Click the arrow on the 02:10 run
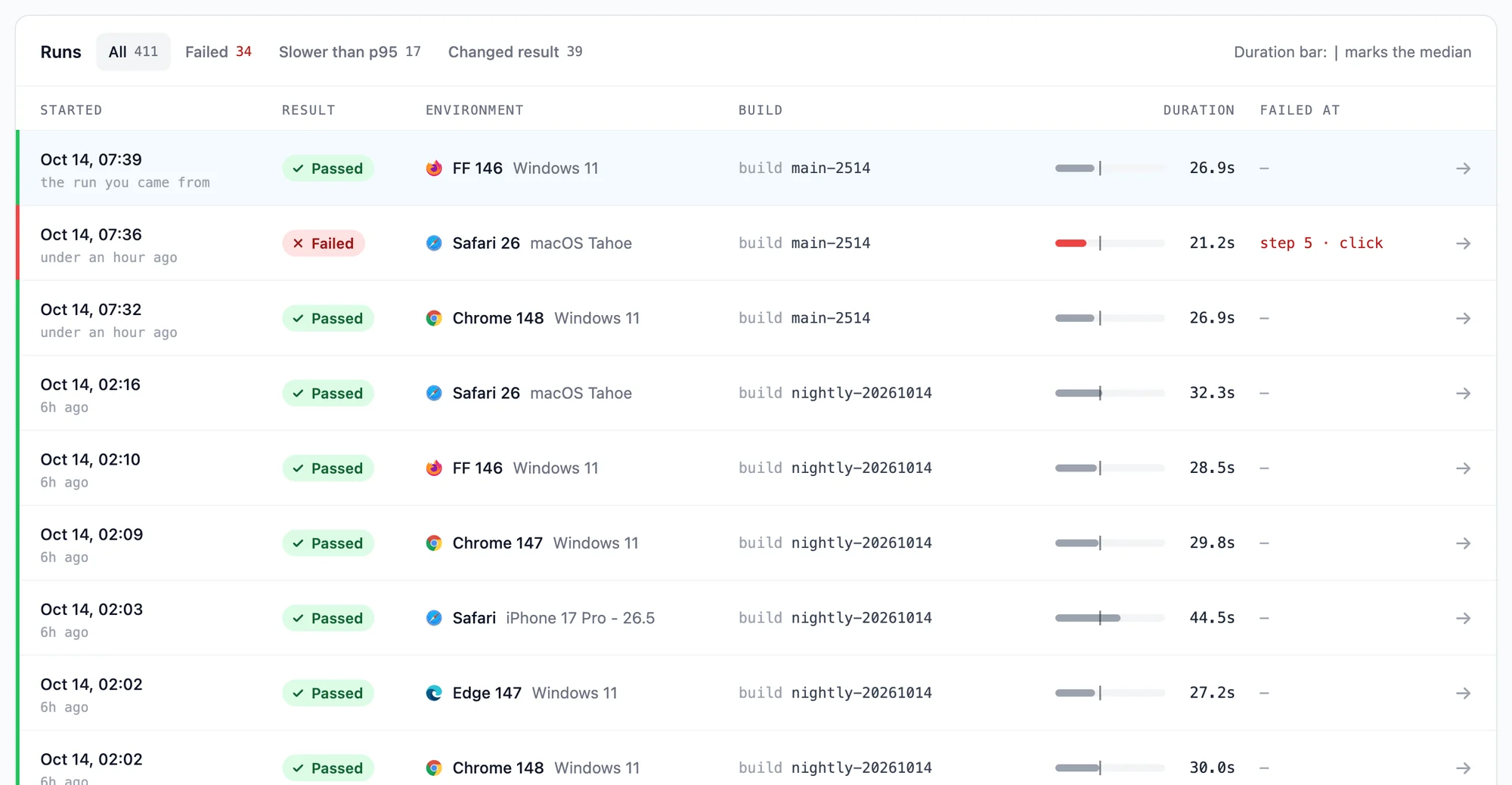1512x785 pixels. 1463,468
